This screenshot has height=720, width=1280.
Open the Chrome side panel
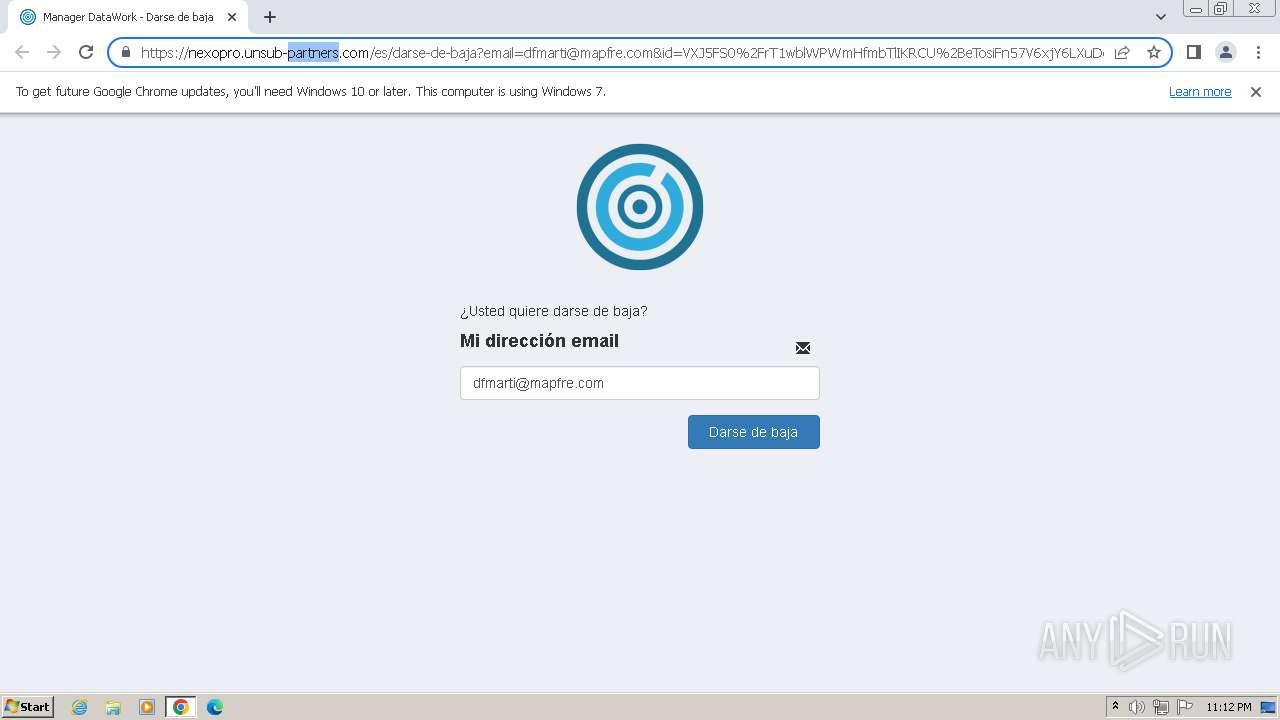click(1193, 52)
